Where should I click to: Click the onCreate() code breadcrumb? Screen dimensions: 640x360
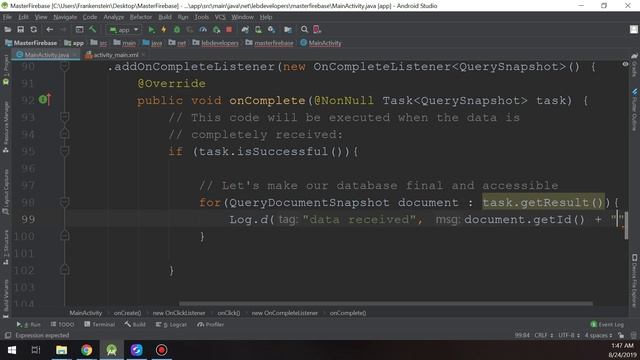click(127, 313)
